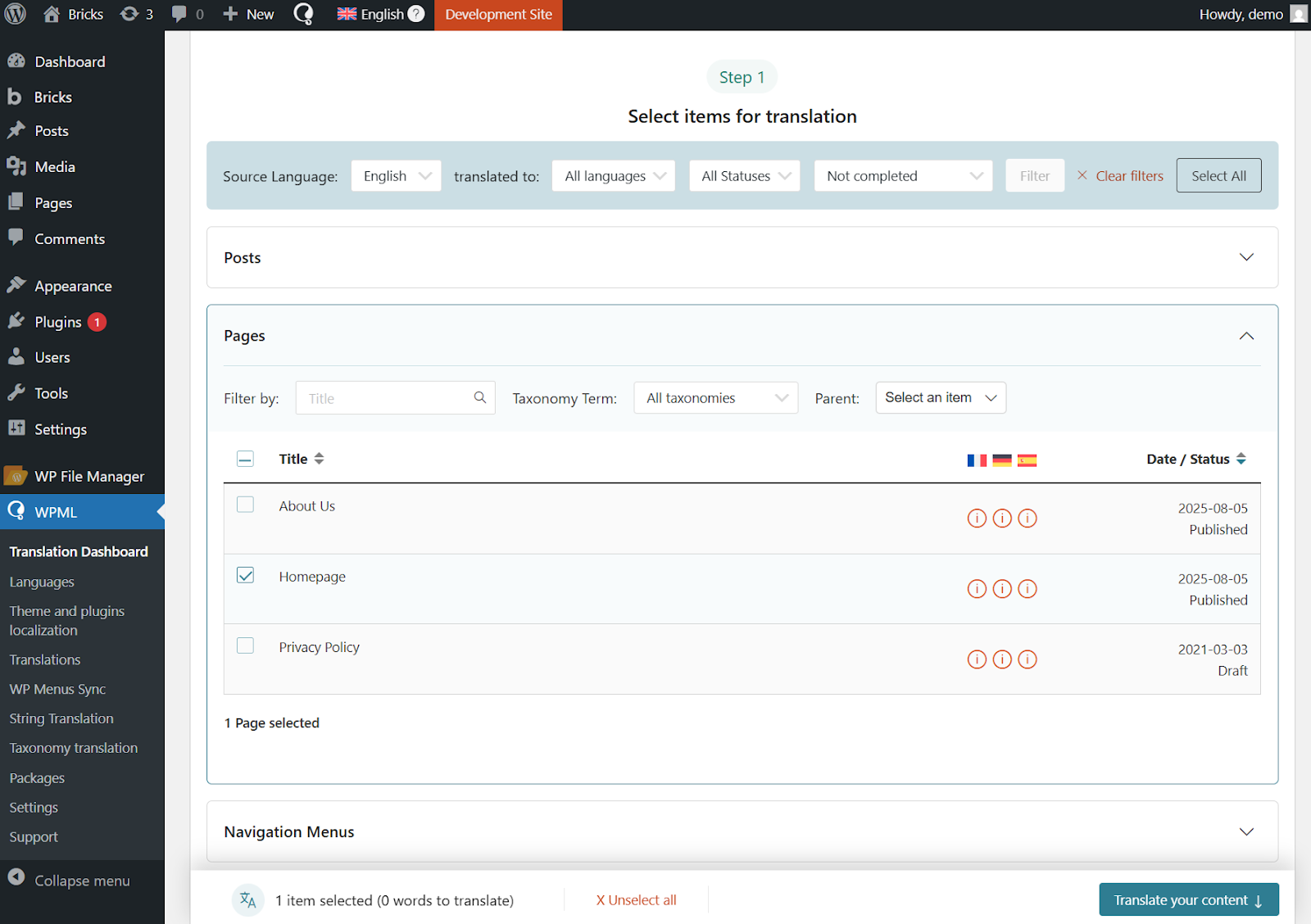Click the updates icon showing 3

pos(137,14)
